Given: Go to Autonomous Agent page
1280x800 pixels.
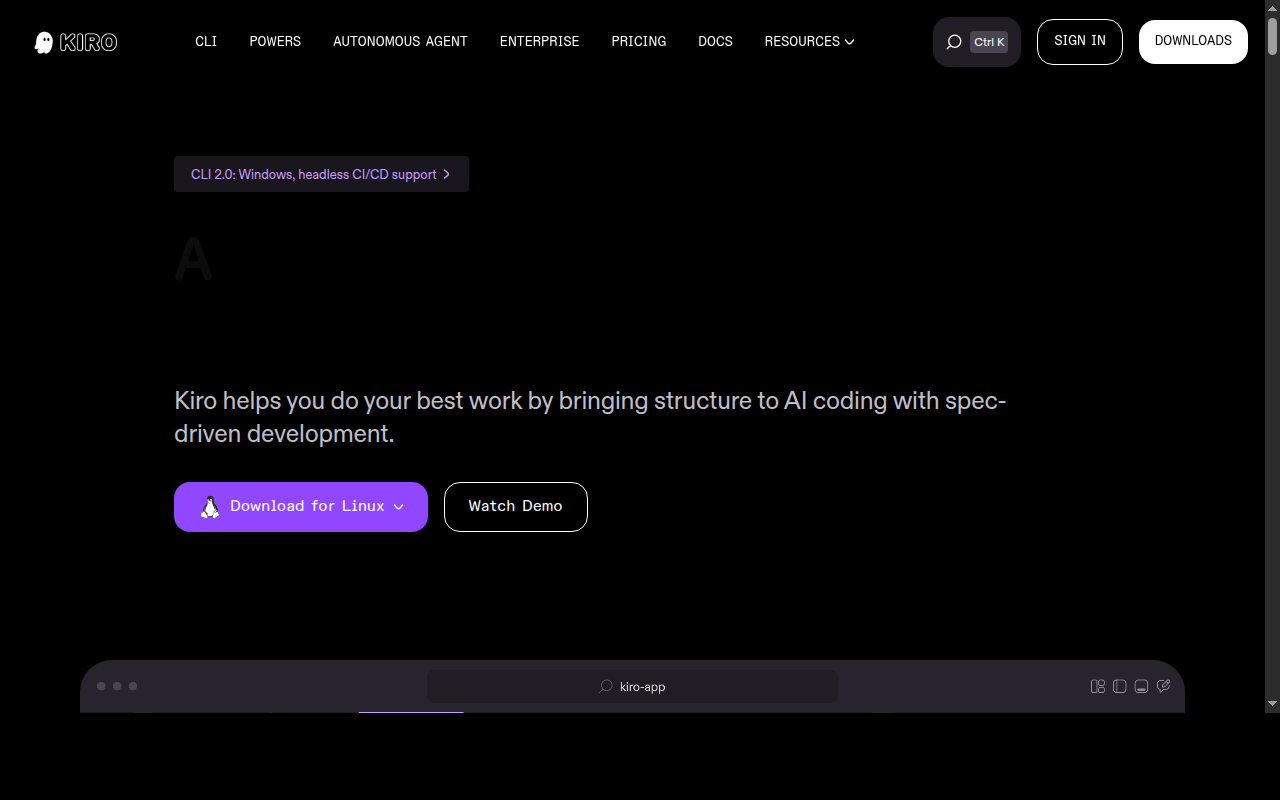Looking at the screenshot, I should 400,41.
